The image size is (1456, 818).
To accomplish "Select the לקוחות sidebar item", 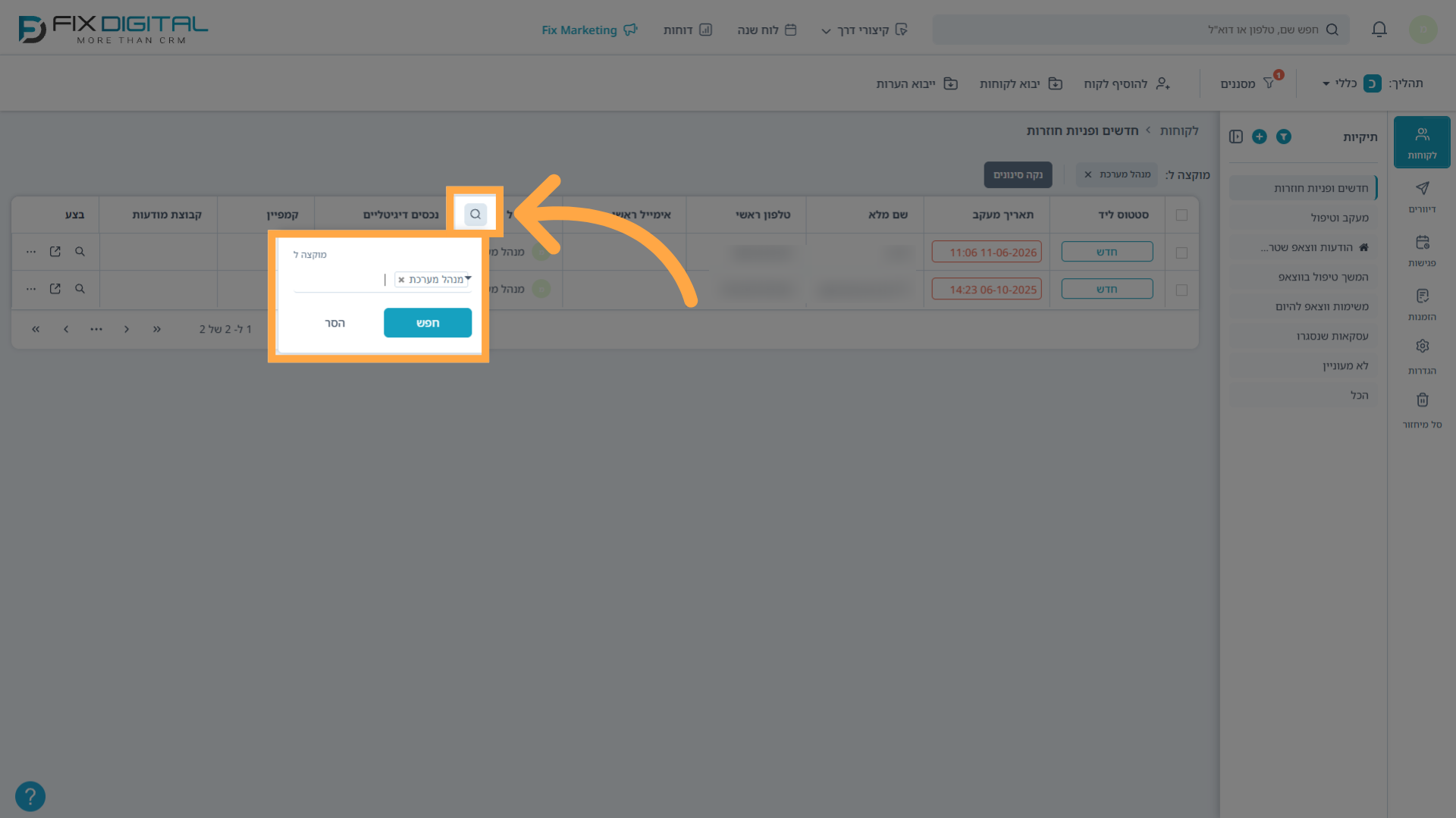I will (1422, 143).
